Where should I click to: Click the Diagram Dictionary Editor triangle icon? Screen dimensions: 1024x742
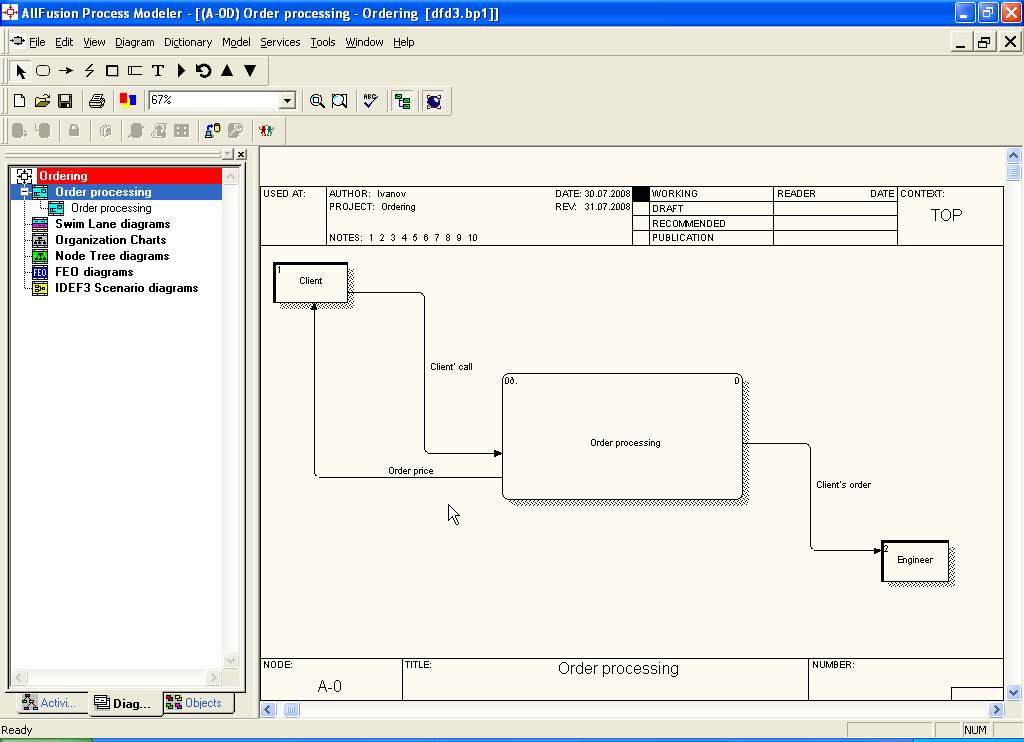click(182, 71)
